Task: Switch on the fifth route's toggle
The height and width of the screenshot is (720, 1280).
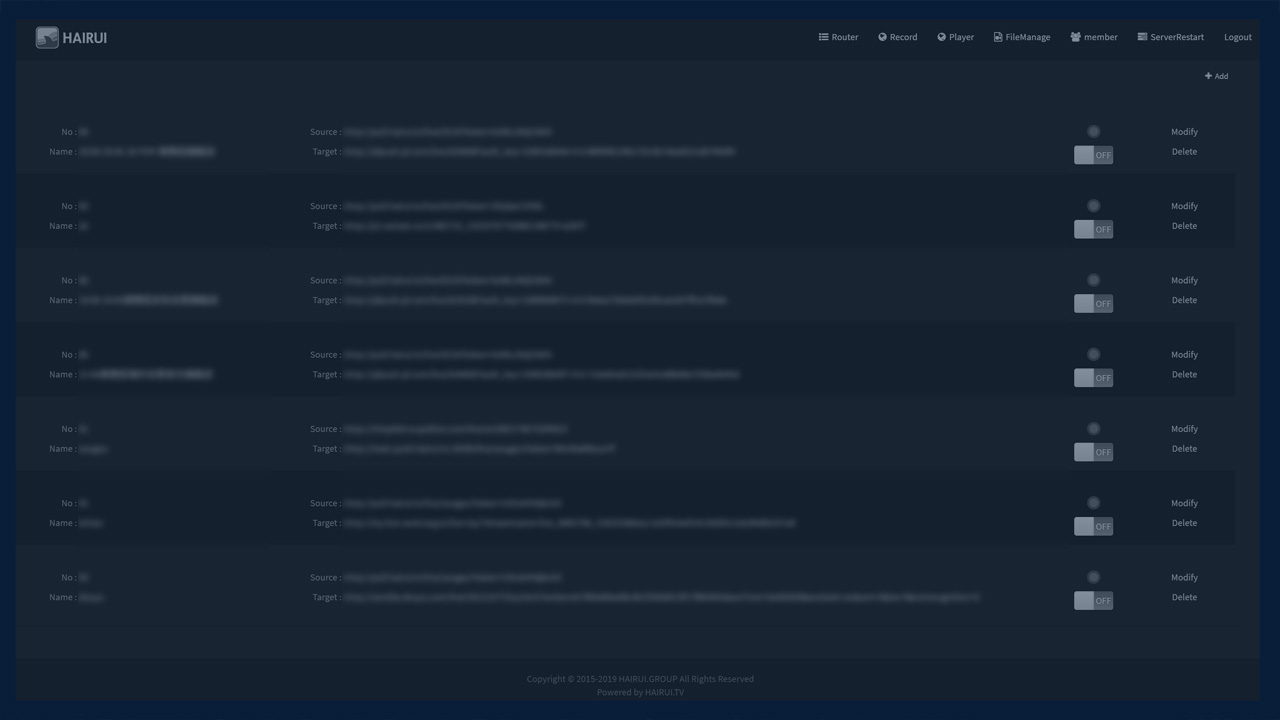Action: pyautogui.click(x=1093, y=452)
